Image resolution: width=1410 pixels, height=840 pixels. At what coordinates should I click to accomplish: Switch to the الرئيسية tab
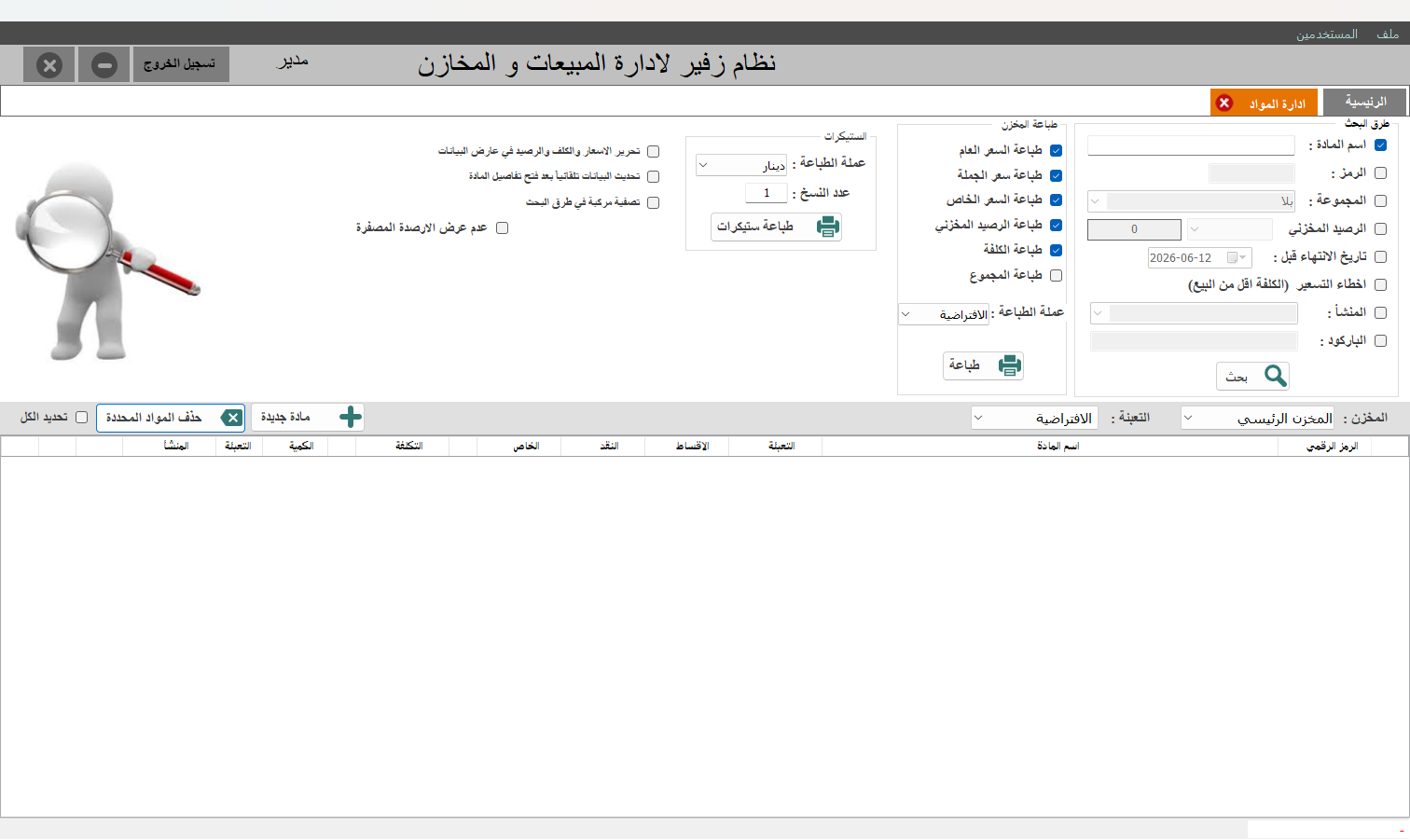click(1365, 102)
